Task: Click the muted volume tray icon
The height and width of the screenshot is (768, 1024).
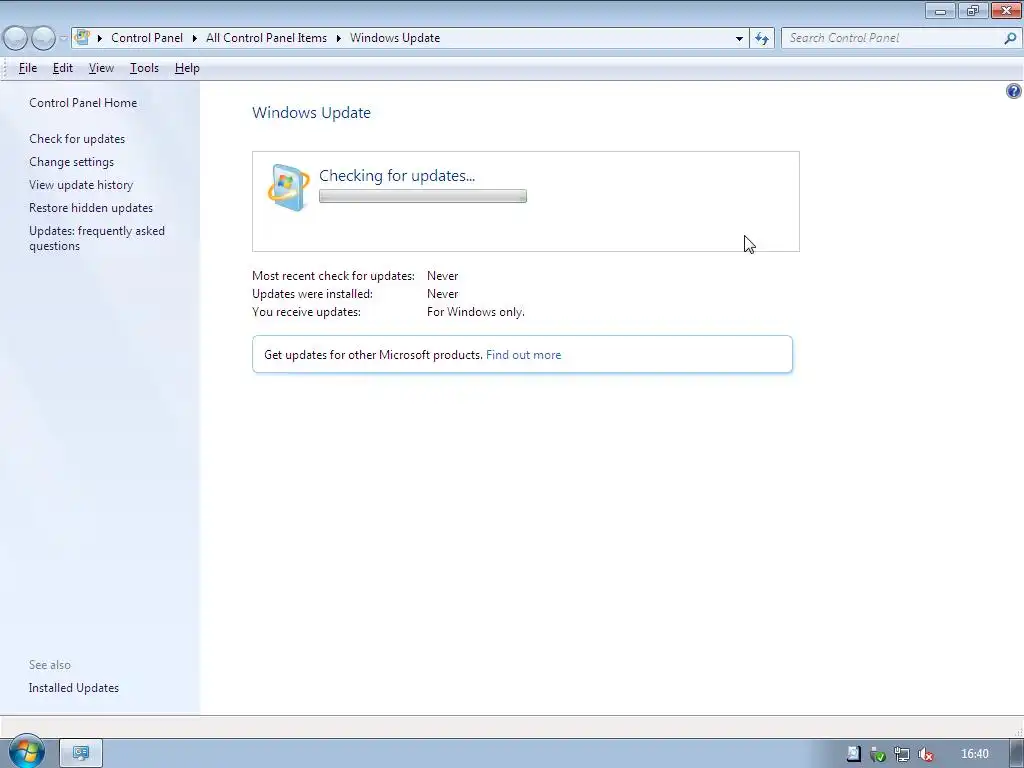Action: (x=925, y=754)
